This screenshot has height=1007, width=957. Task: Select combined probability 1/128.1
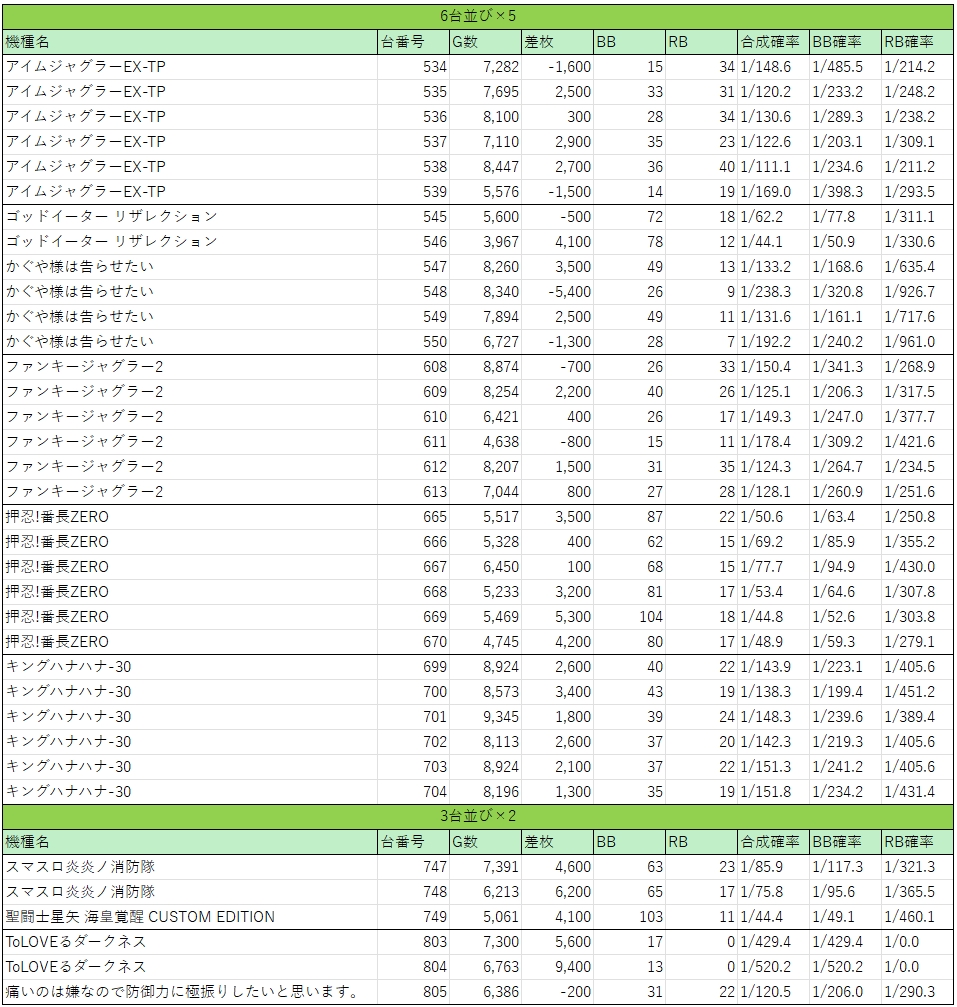[x=773, y=493]
